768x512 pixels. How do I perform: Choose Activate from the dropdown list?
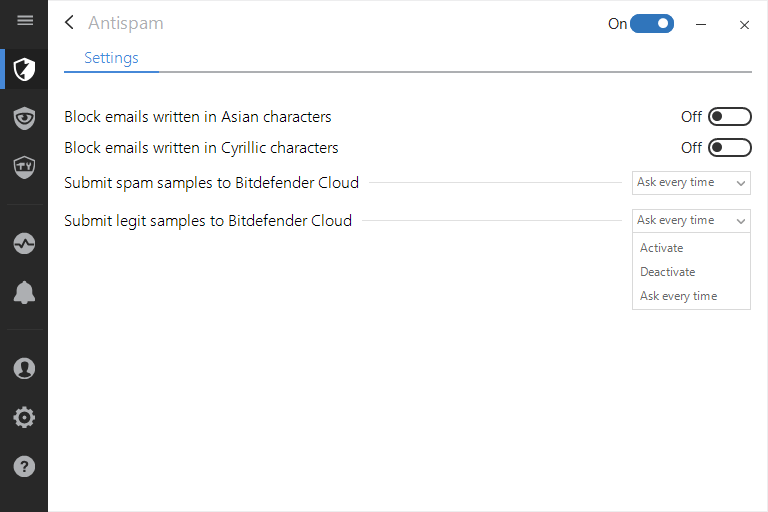[662, 248]
